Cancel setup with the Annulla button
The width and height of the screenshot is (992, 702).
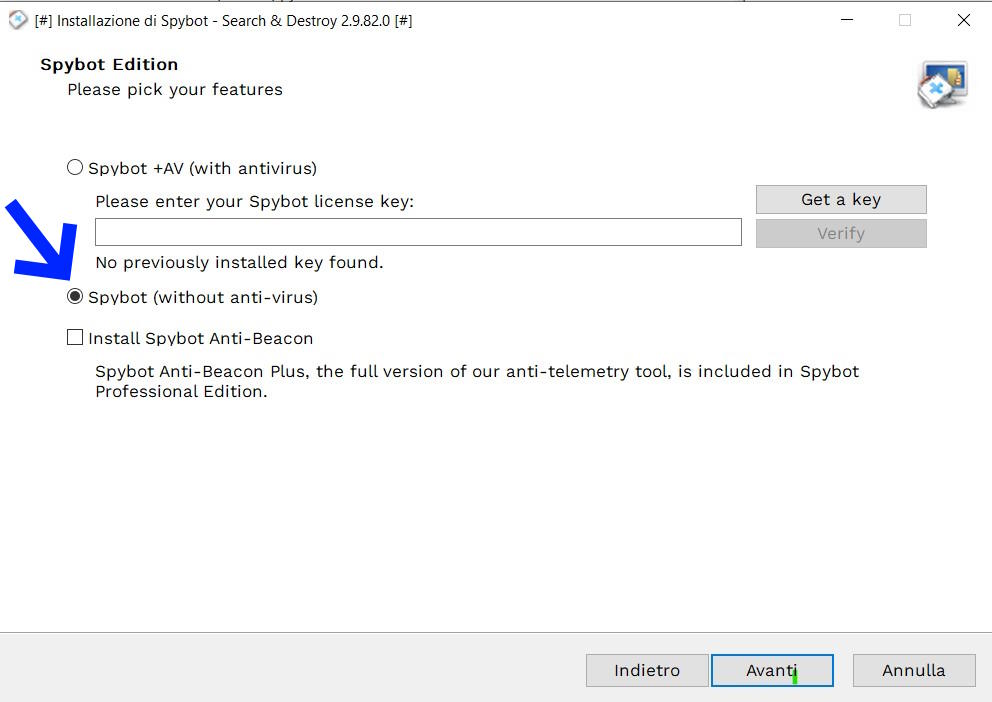[x=914, y=670]
